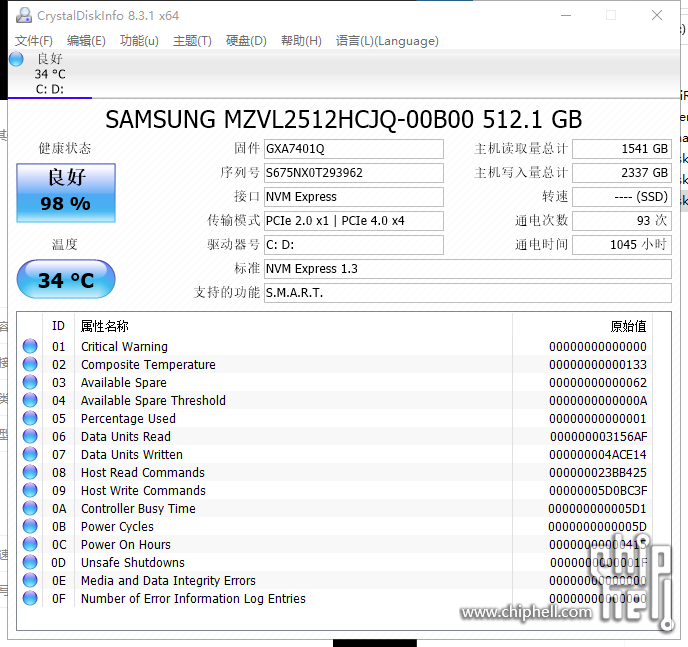Click status orb of Available Spare row
This screenshot has height=647, width=688.
(30, 382)
